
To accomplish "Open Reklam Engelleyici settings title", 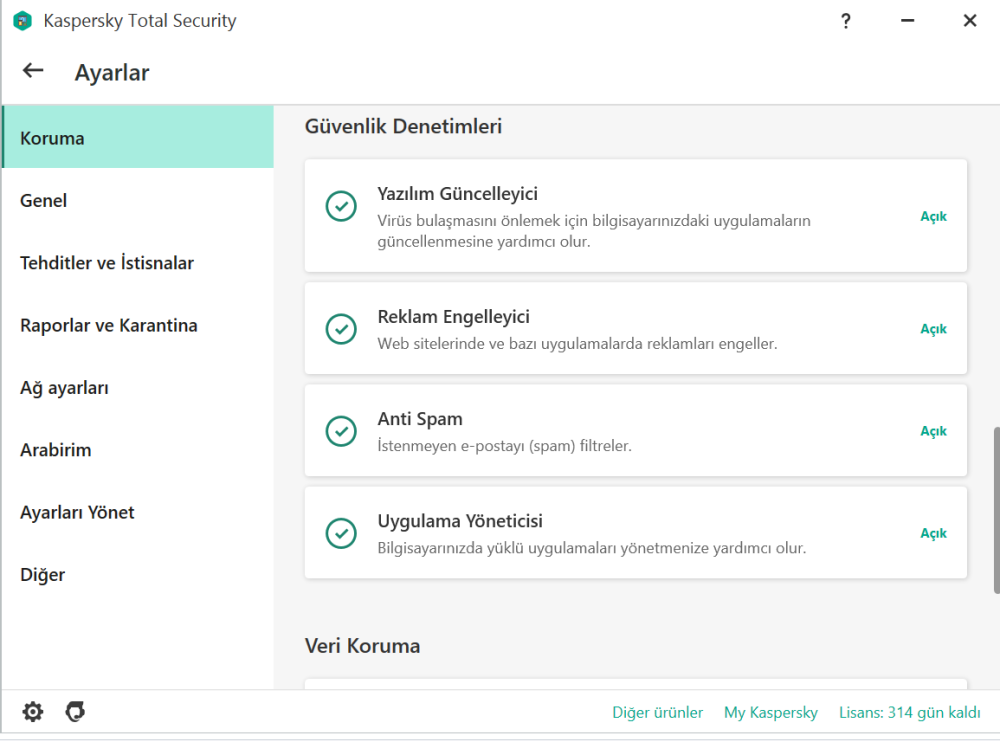I will click(453, 316).
